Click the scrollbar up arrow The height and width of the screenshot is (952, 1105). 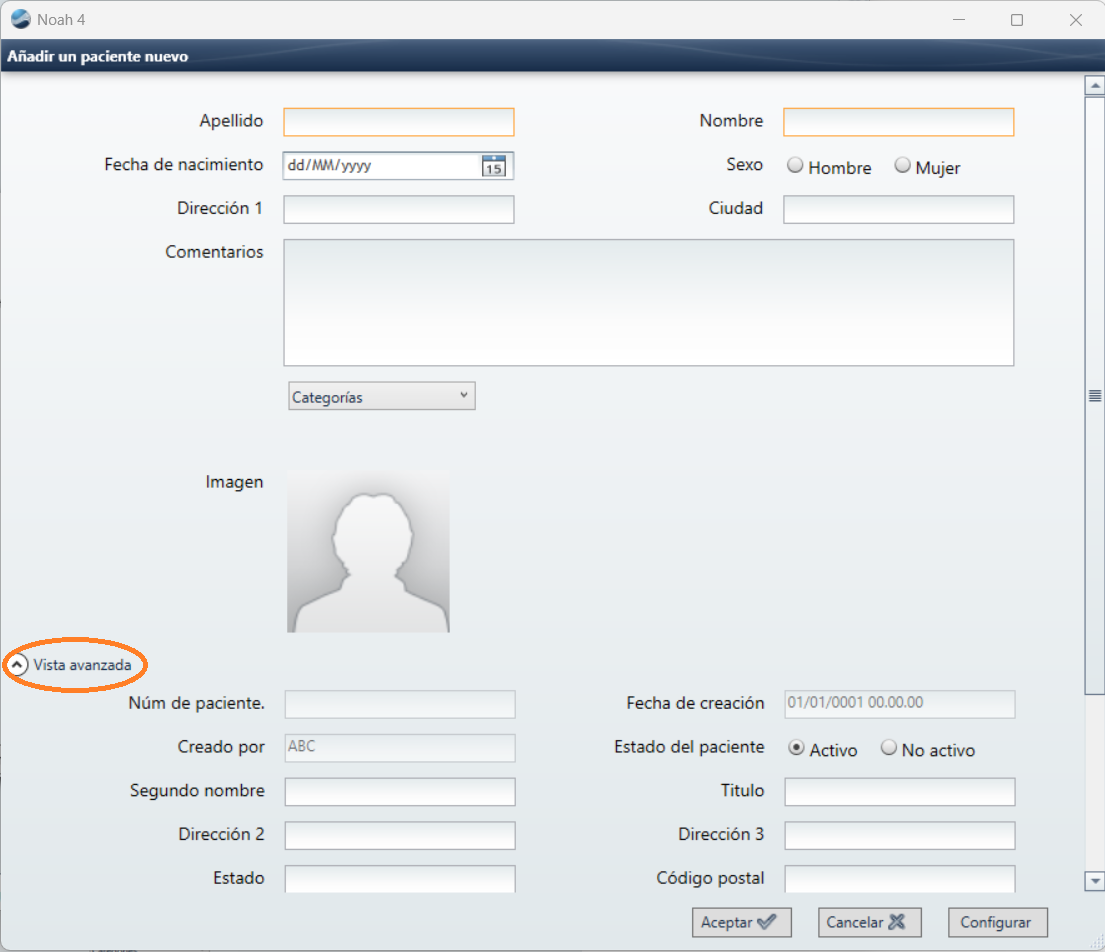1094,85
